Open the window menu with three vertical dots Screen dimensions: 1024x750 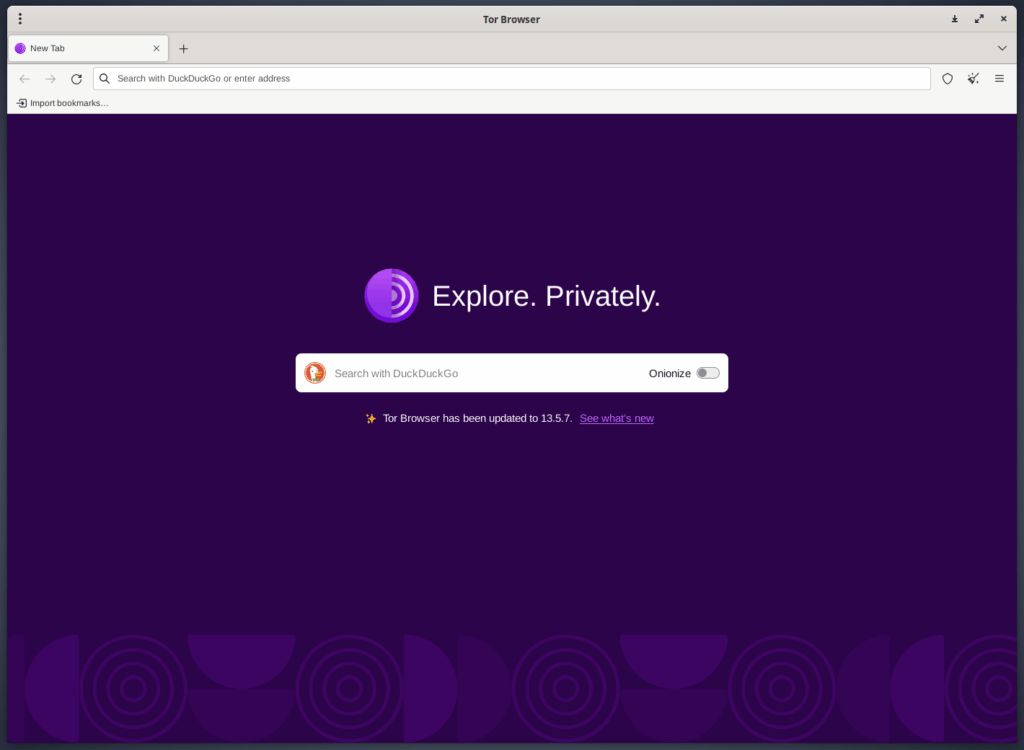pyautogui.click(x=20, y=19)
